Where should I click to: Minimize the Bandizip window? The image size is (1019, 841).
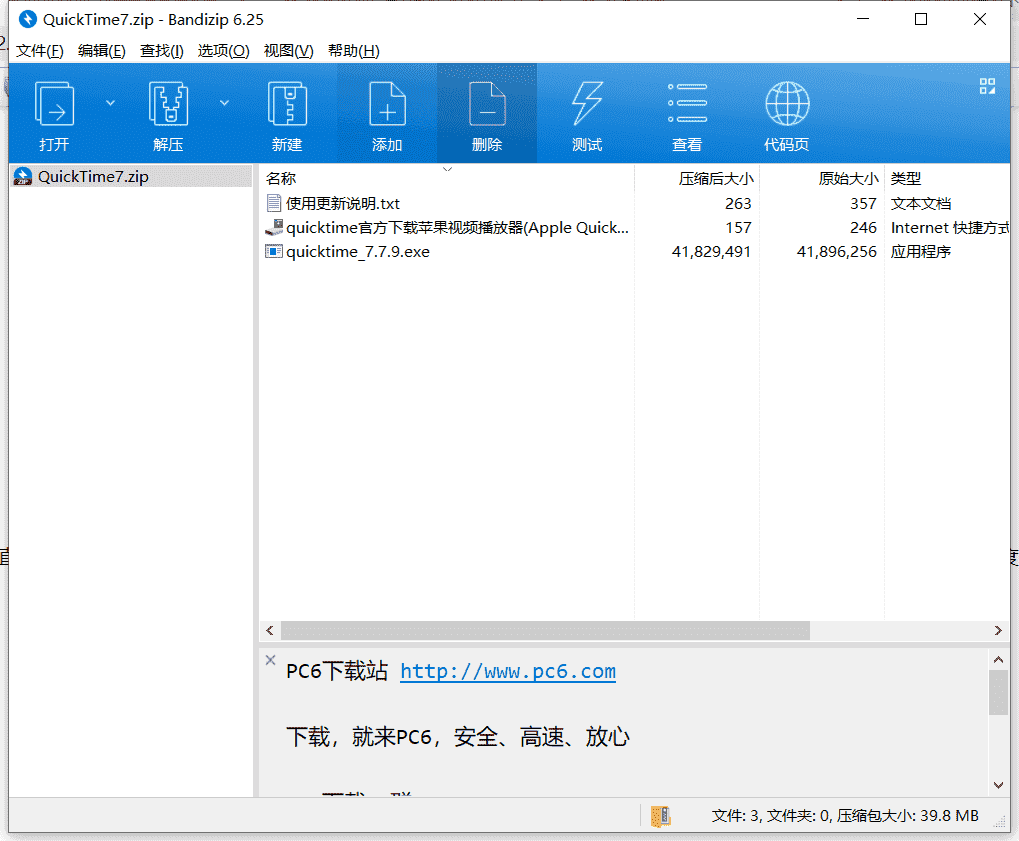863,19
